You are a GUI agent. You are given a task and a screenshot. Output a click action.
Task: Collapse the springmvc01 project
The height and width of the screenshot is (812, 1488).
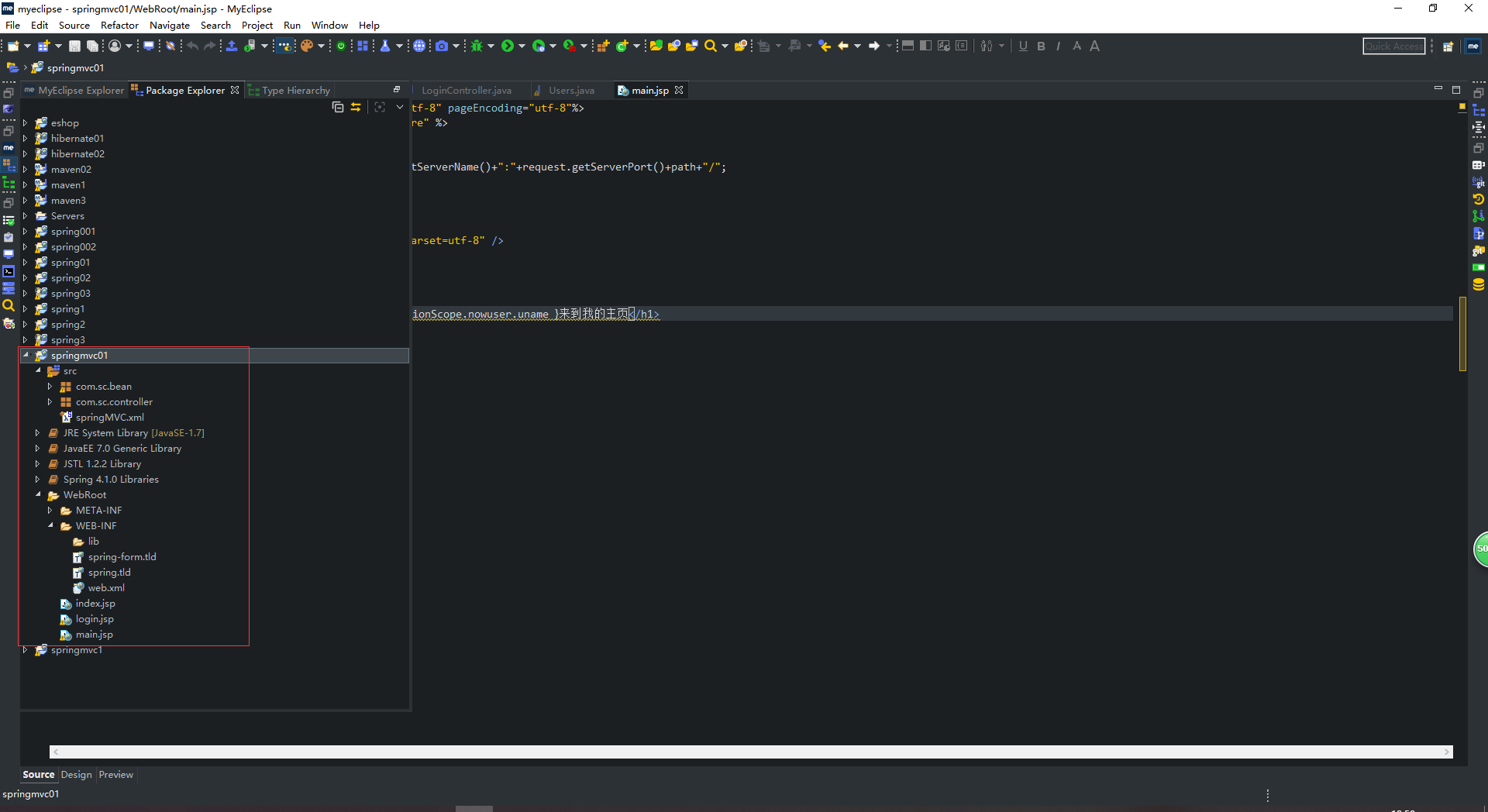pyautogui.click(x=26, y=355)
